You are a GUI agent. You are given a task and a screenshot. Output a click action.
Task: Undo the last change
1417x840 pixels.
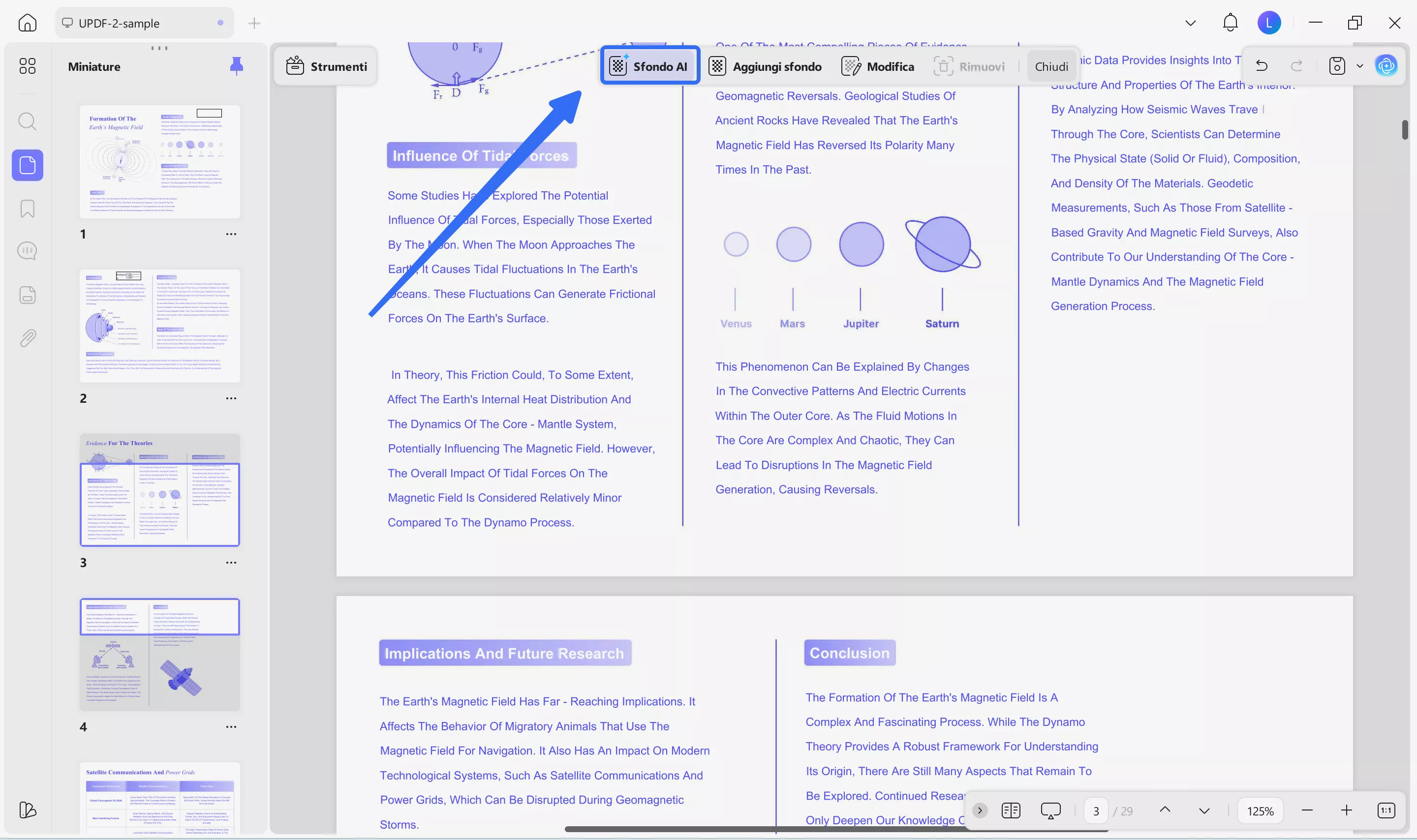tap(1262, 66)
